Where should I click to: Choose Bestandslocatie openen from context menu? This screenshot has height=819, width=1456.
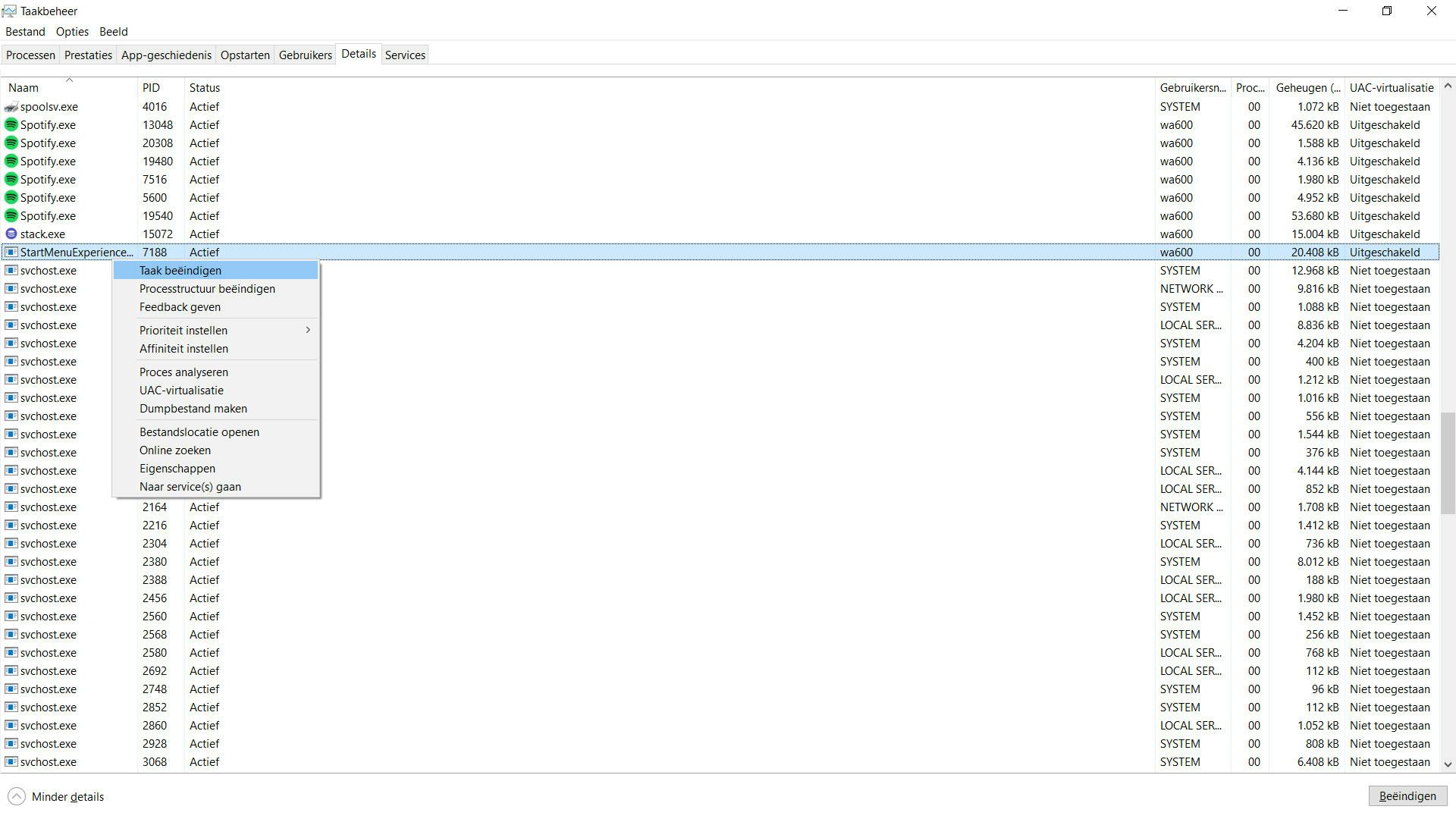[x=199, y=432]
